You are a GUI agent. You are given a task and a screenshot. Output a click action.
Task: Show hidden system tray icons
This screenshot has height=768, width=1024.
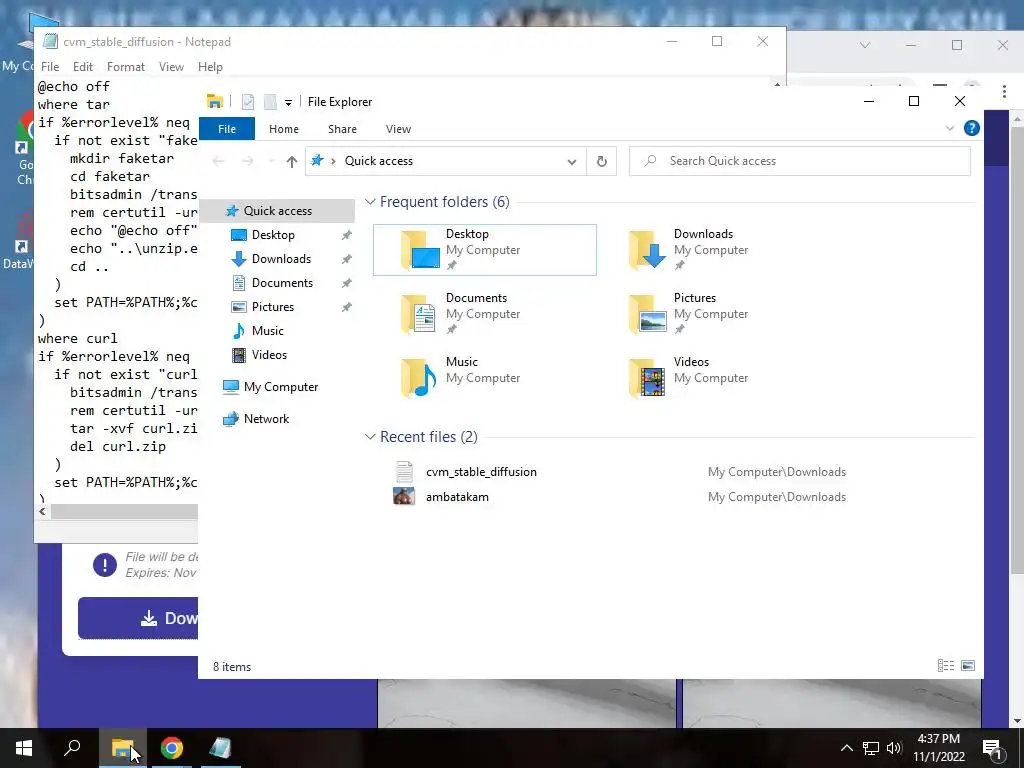point(846,748)
